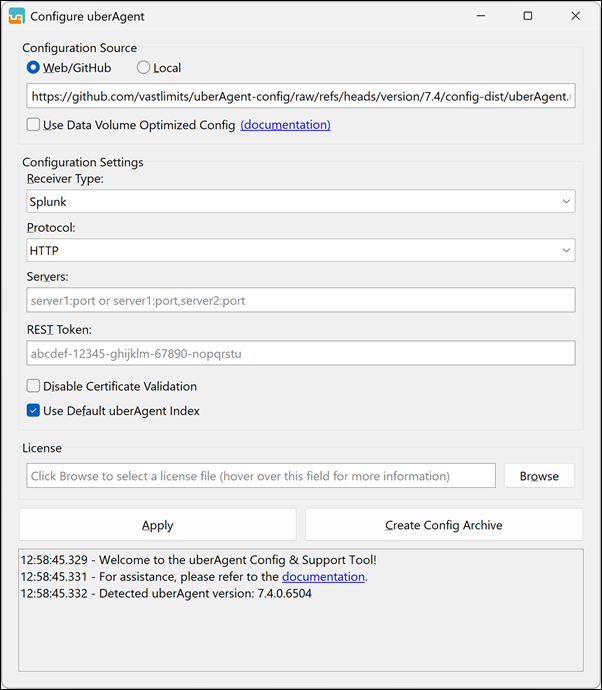Click the Apply button
This screenshot has width=602, height=690.
point(157,525)
